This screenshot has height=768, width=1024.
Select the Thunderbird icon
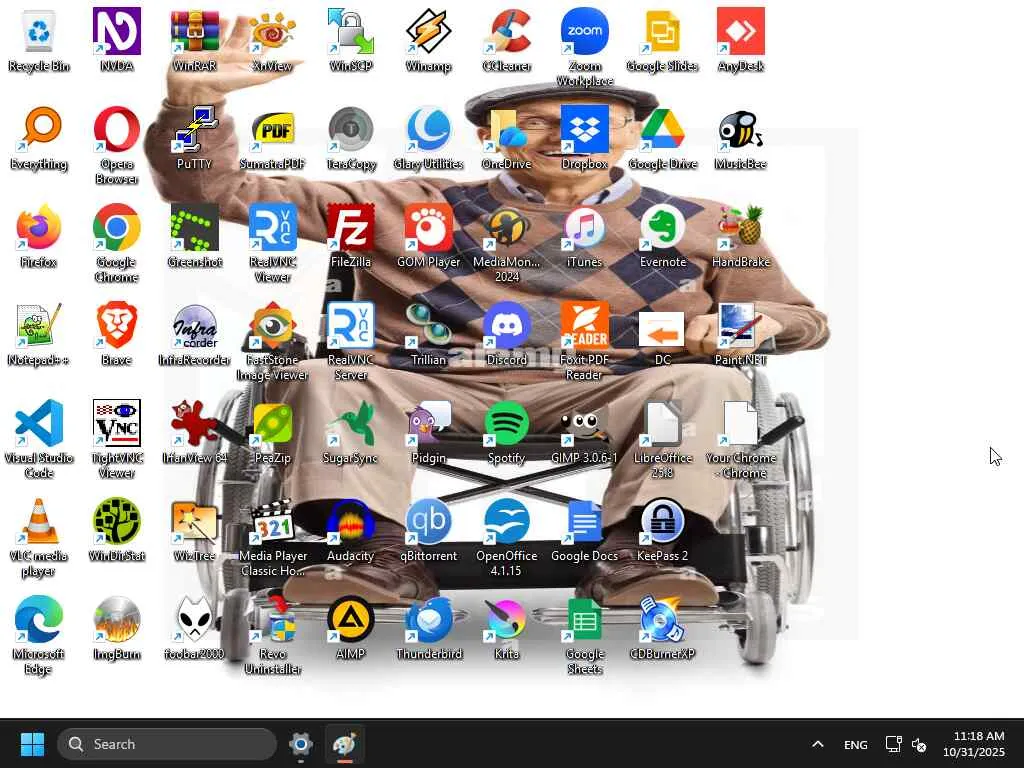click(428, 628)
